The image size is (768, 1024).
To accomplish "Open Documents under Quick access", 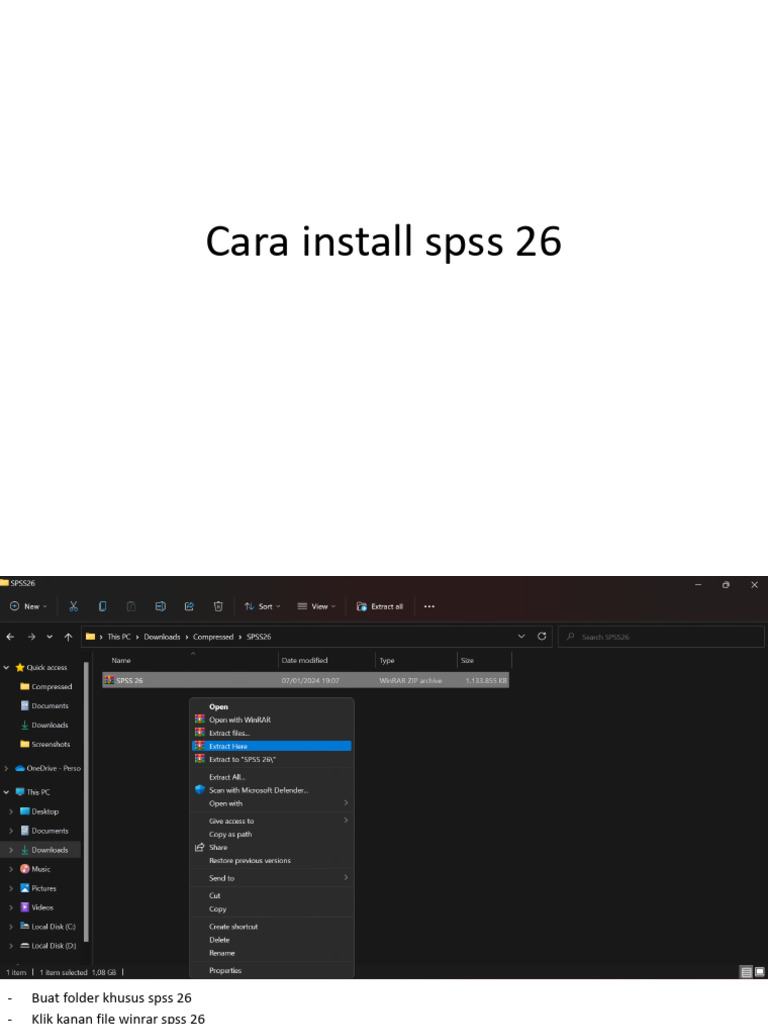I will point(44,705).
